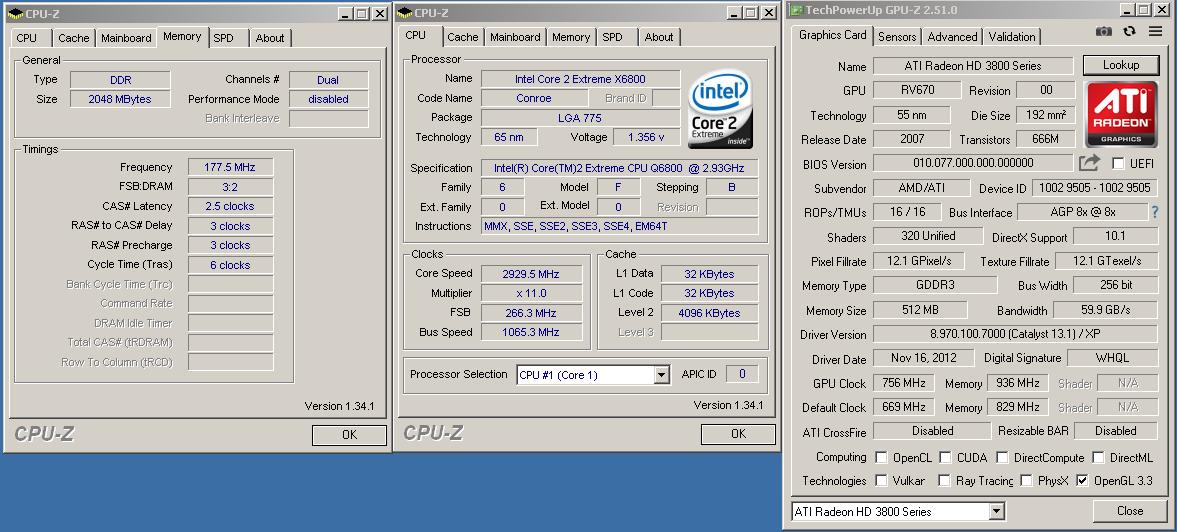1177x532 pixels.
Task: Toggle the CUDA checkbox
Action: [x=945, y=457]
